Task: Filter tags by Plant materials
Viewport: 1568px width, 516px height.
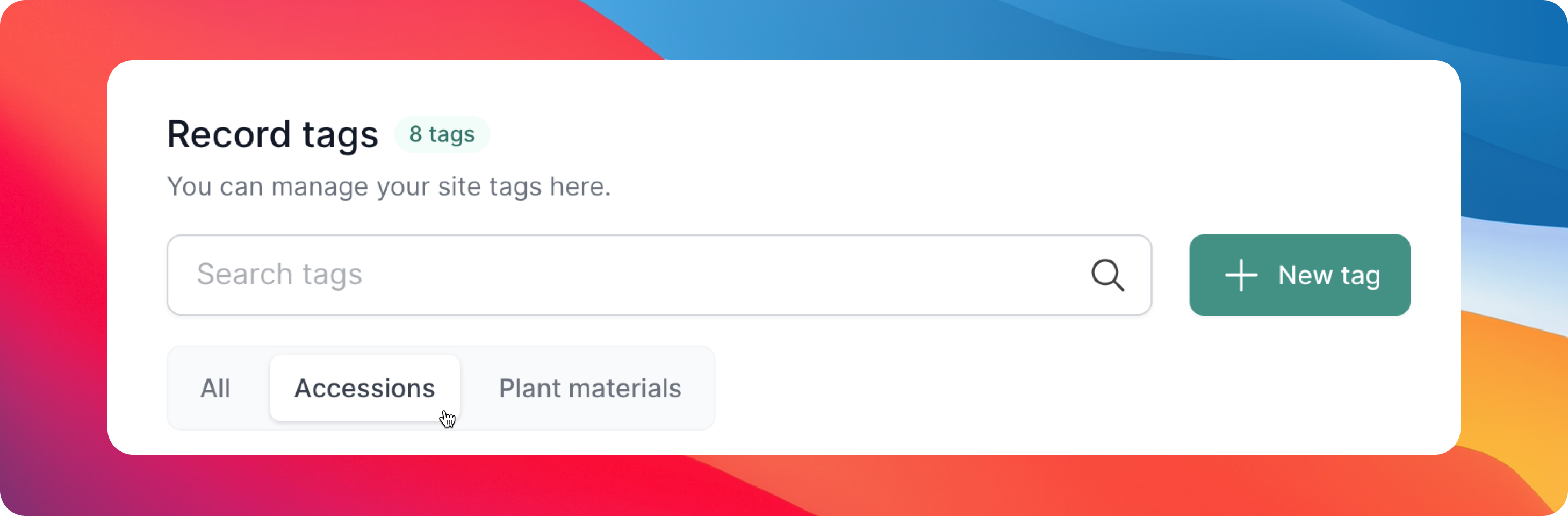Action: click(x=590, y=388)
